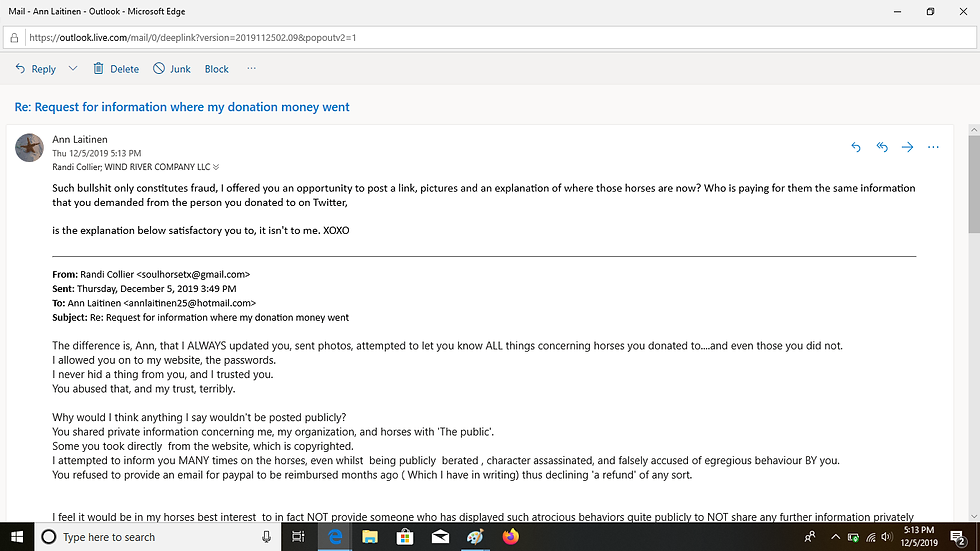Click the lock icon in address bar
Screen dimensions: 980x551
14,37
